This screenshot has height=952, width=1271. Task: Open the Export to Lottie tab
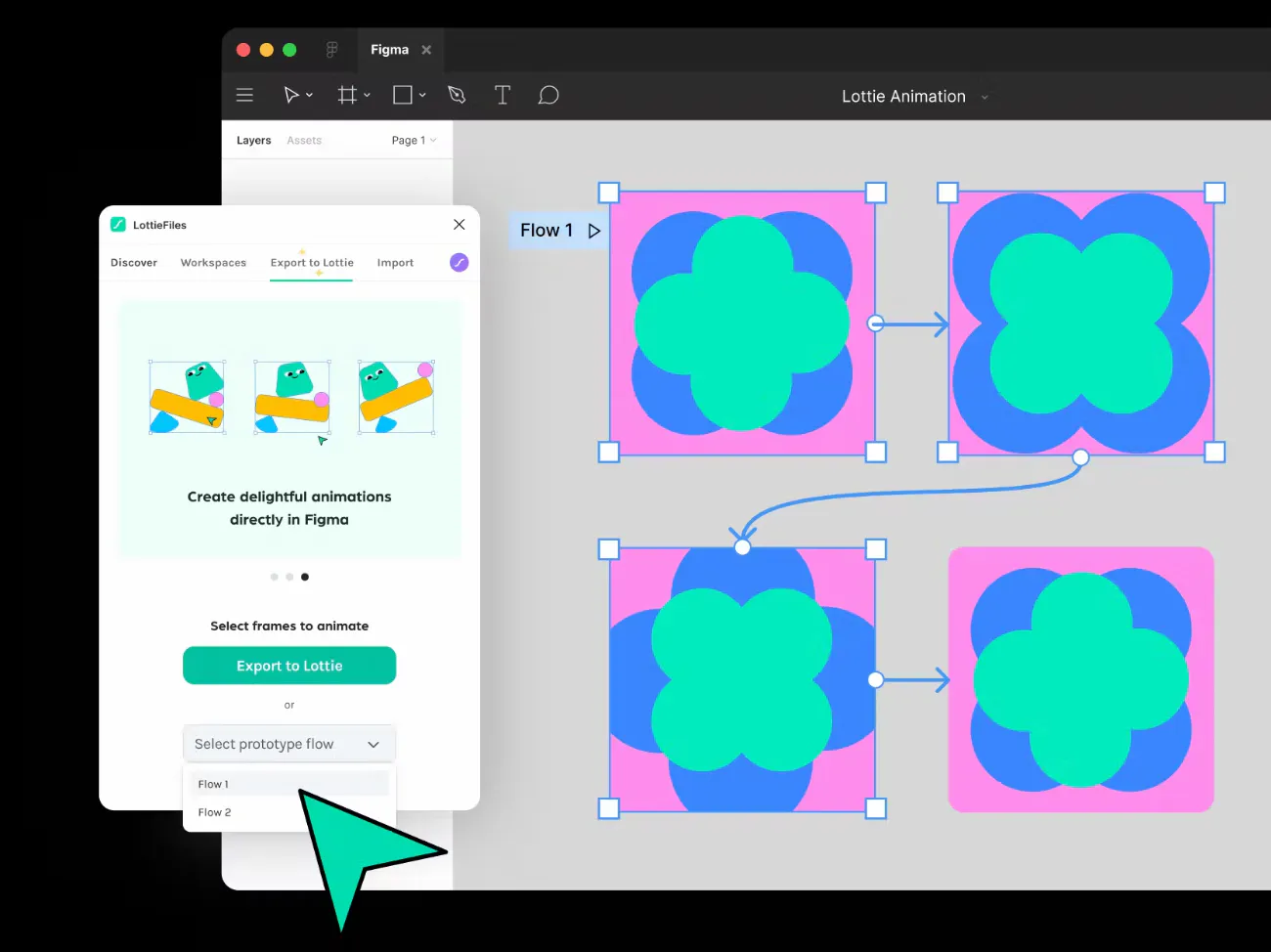312,263
